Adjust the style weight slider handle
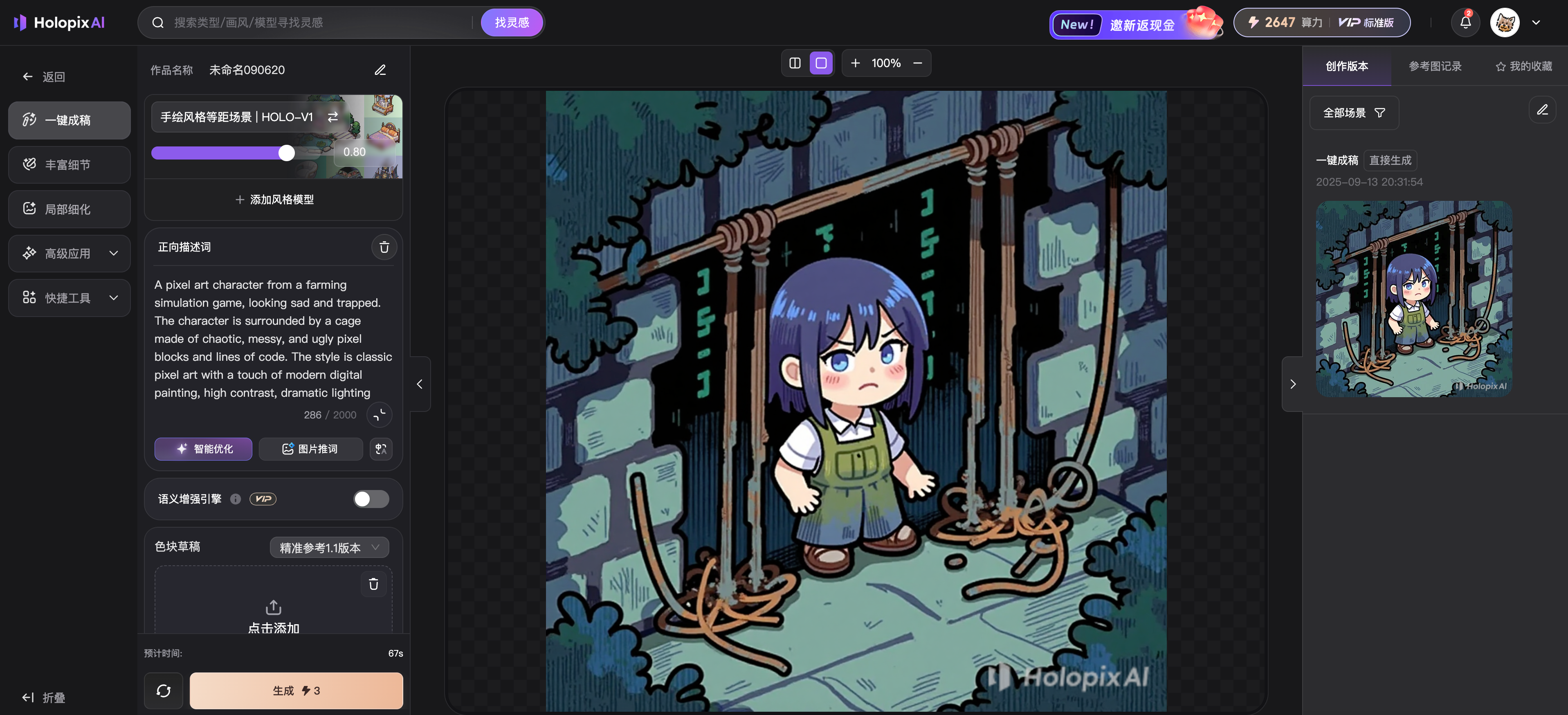 tap(286, 153)
